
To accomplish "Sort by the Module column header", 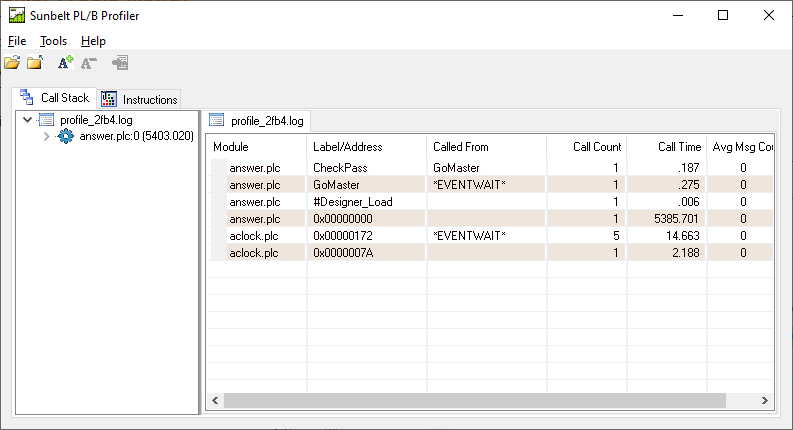I will [231, 147].
